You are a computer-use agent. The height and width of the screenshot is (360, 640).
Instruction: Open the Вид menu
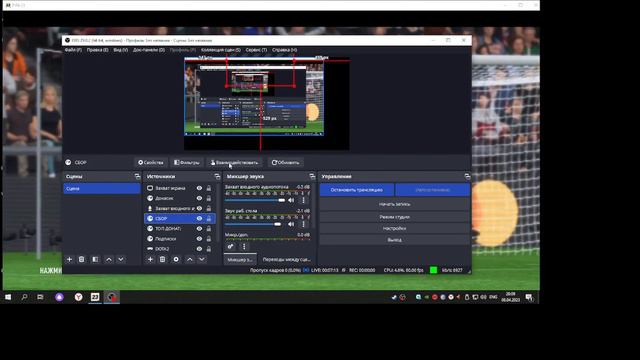(x=120, y=50)
